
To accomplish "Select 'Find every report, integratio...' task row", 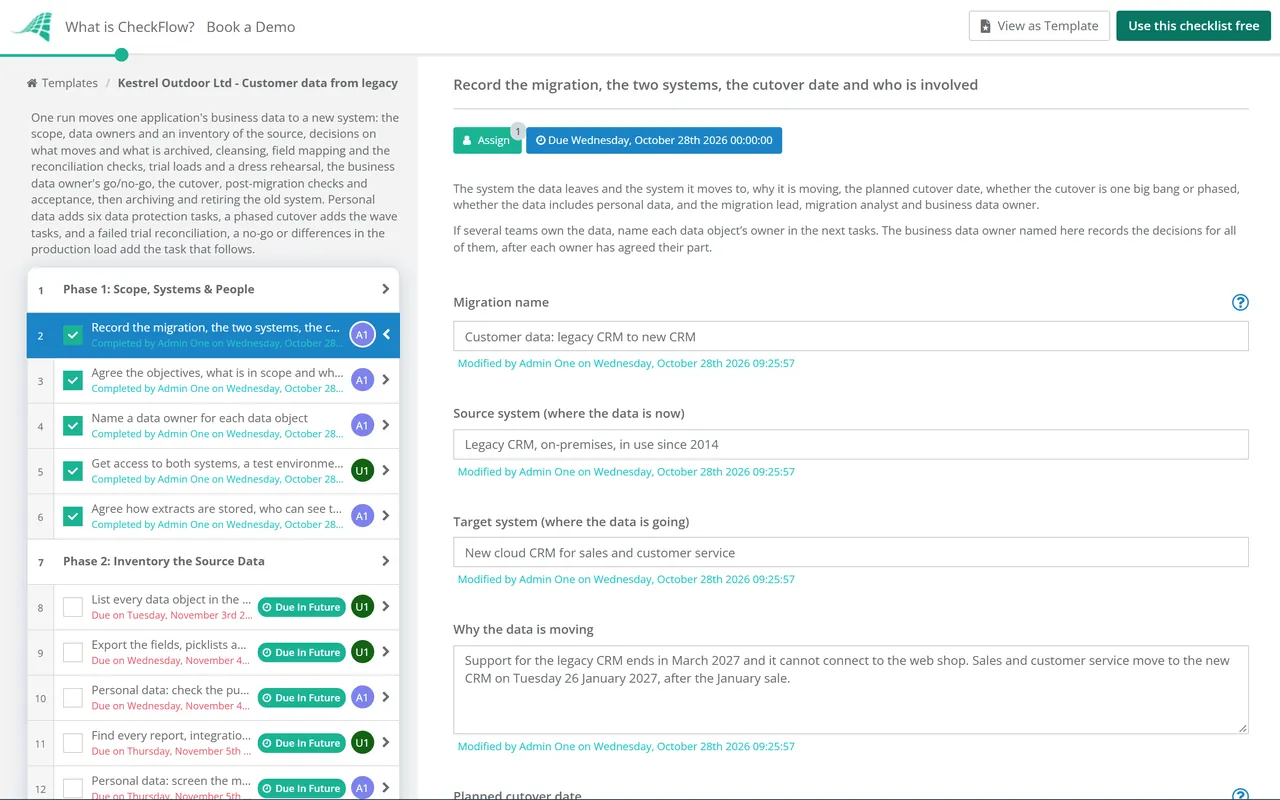I will [x=213, y=742].
